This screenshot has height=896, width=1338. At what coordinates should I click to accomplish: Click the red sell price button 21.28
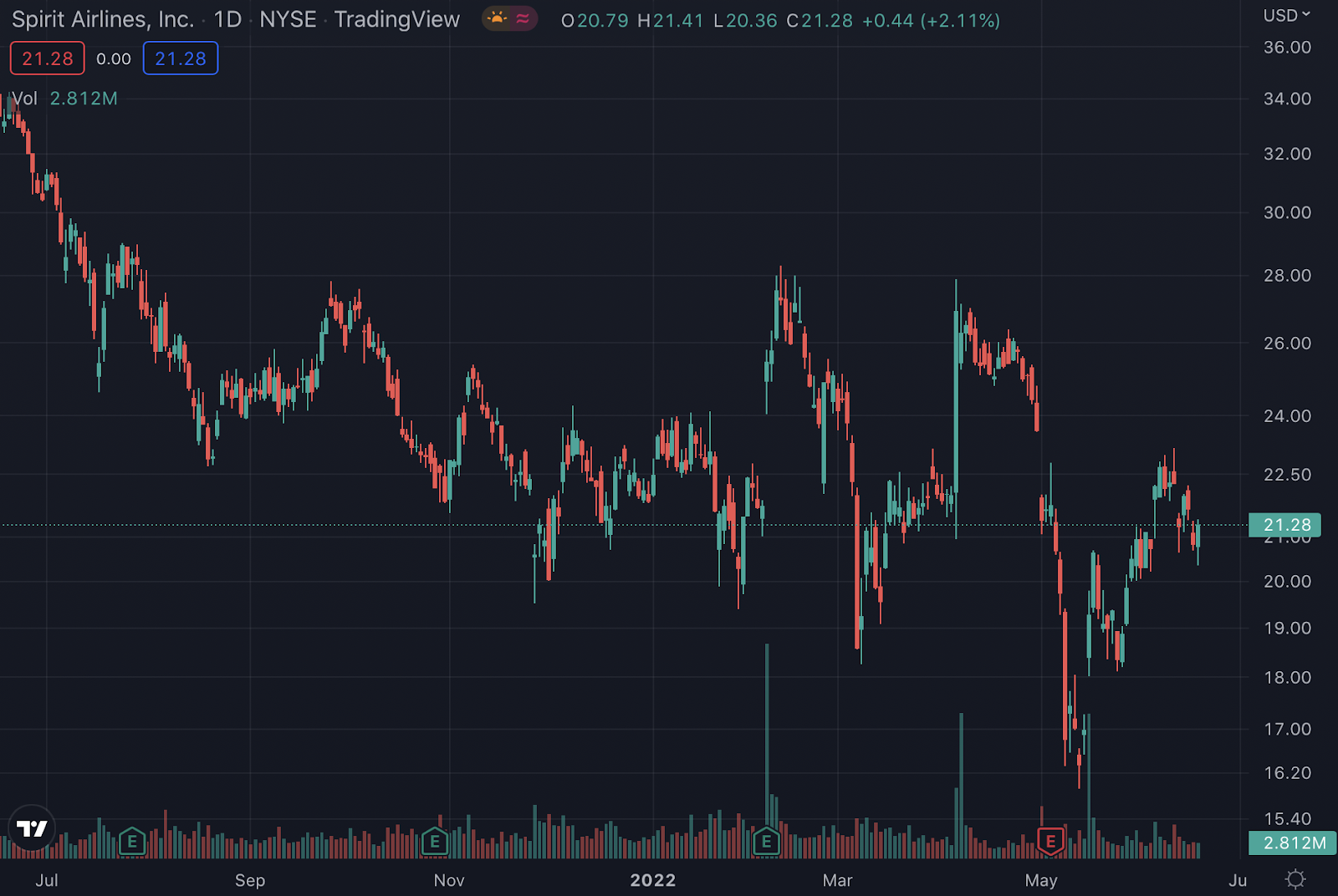pos(48,59)
